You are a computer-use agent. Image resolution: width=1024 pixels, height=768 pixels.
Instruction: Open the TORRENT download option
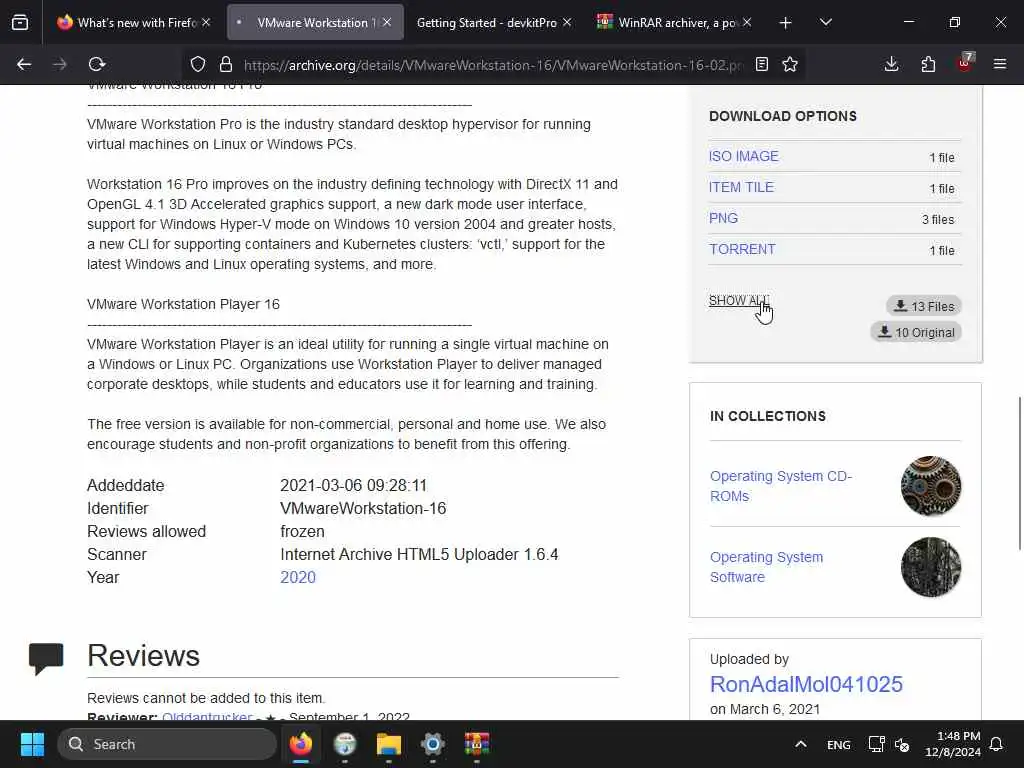coord(743,249)
